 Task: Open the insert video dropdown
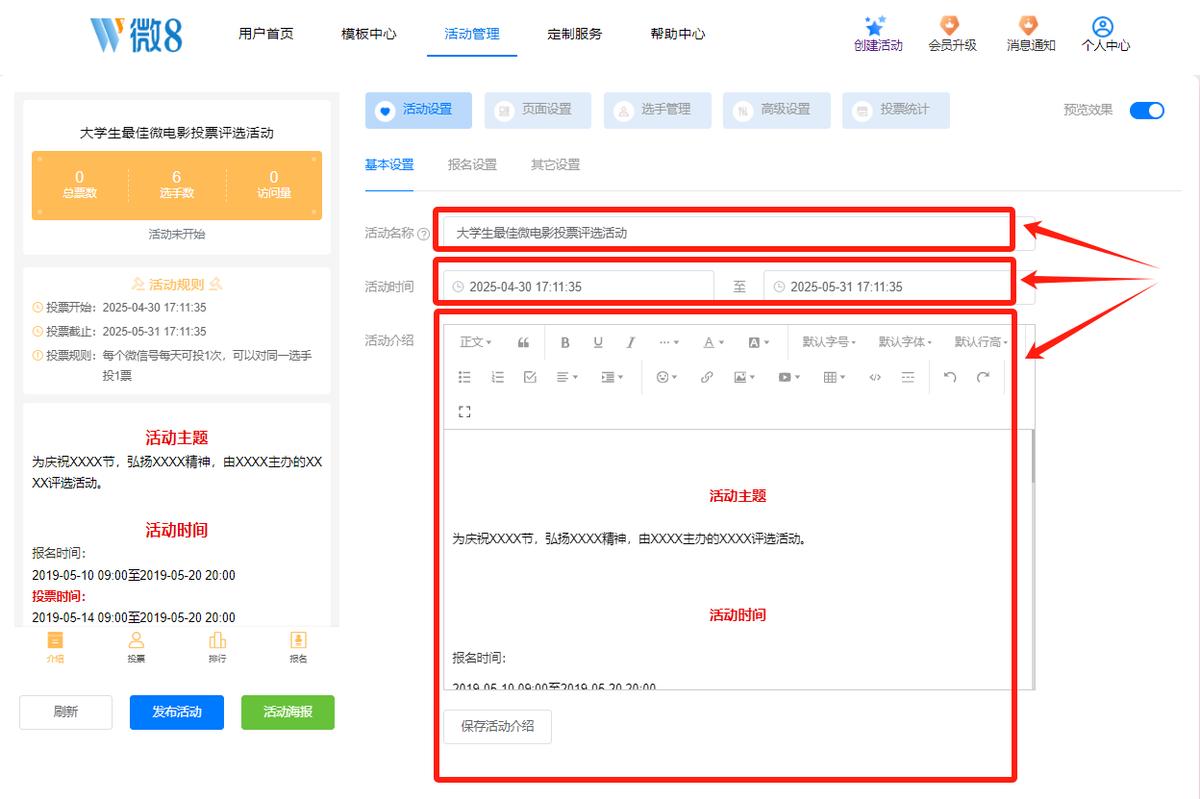click(789, 377)
